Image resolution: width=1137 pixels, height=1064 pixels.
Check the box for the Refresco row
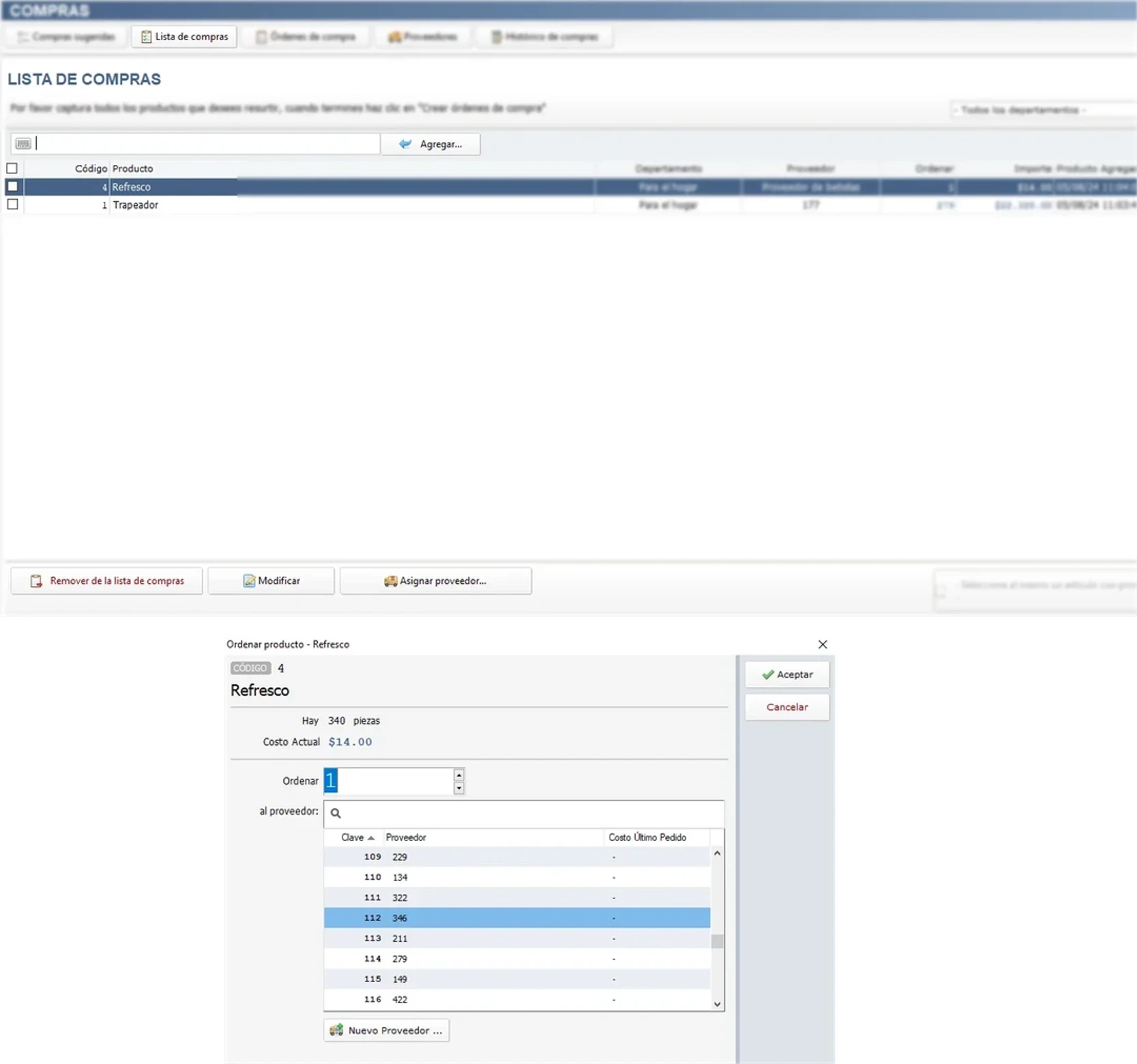tap(12, 186)
